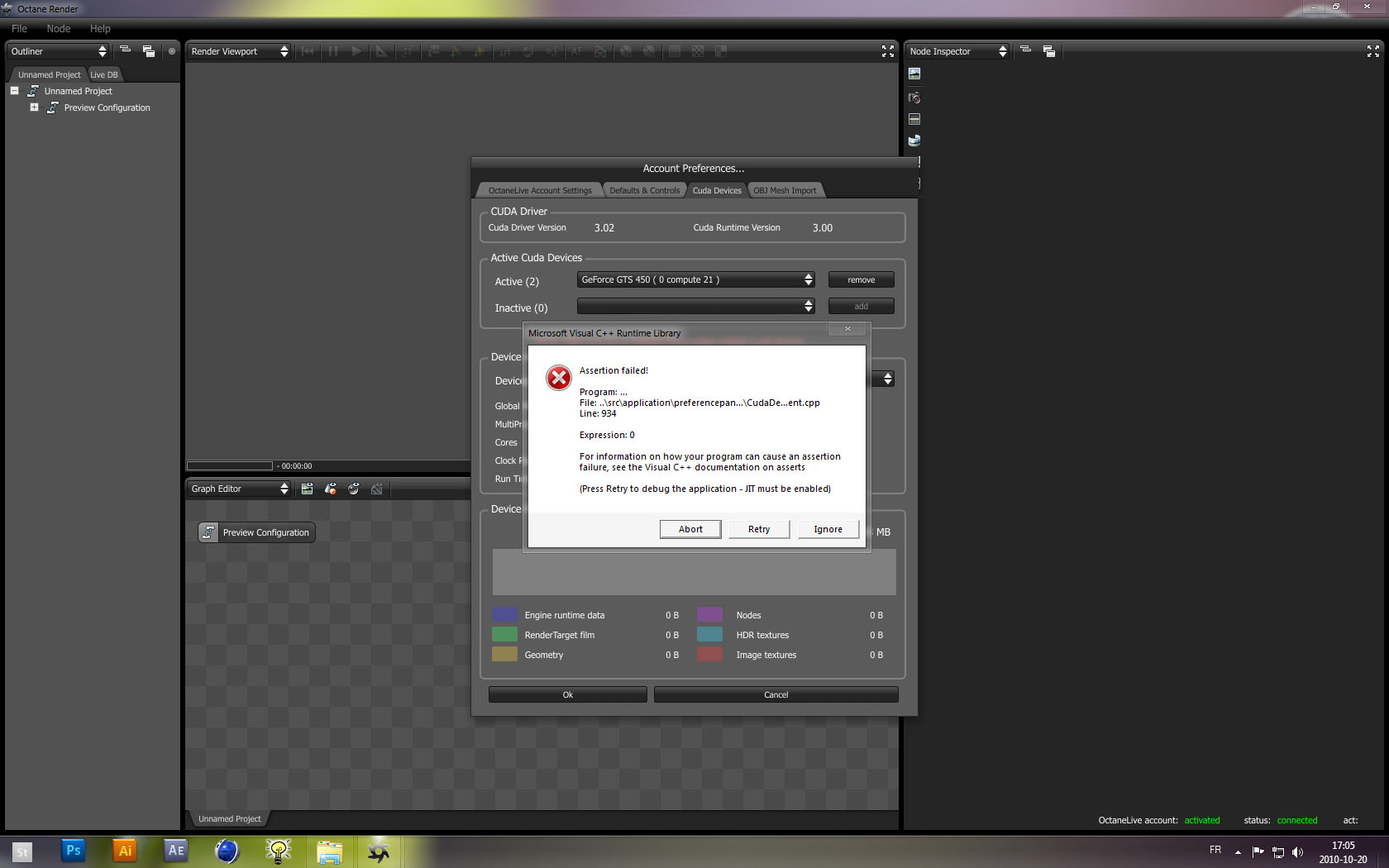Click the first icon right of the Graph Editor dropdown

(307, 489)
